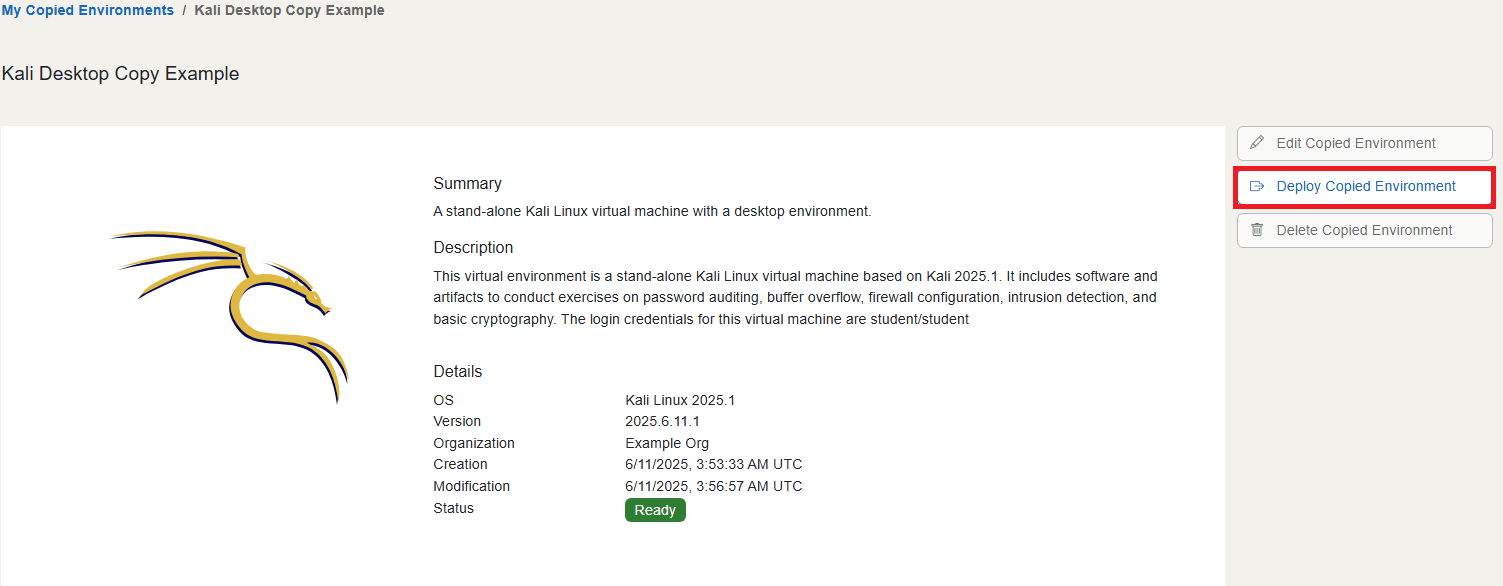
Task: Click the Summary heading
Action: click(467, 184)
